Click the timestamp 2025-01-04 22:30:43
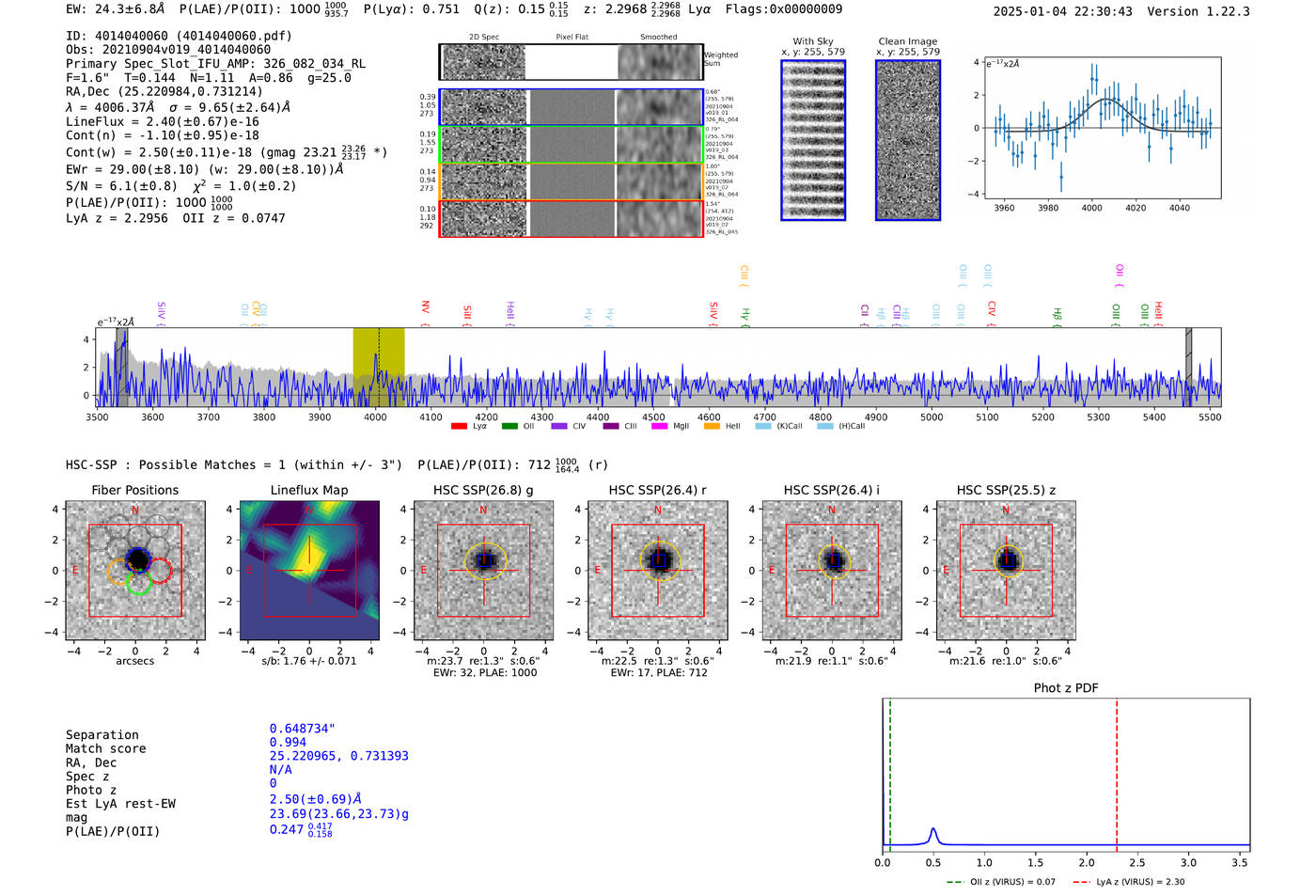 coord(1063,11)
